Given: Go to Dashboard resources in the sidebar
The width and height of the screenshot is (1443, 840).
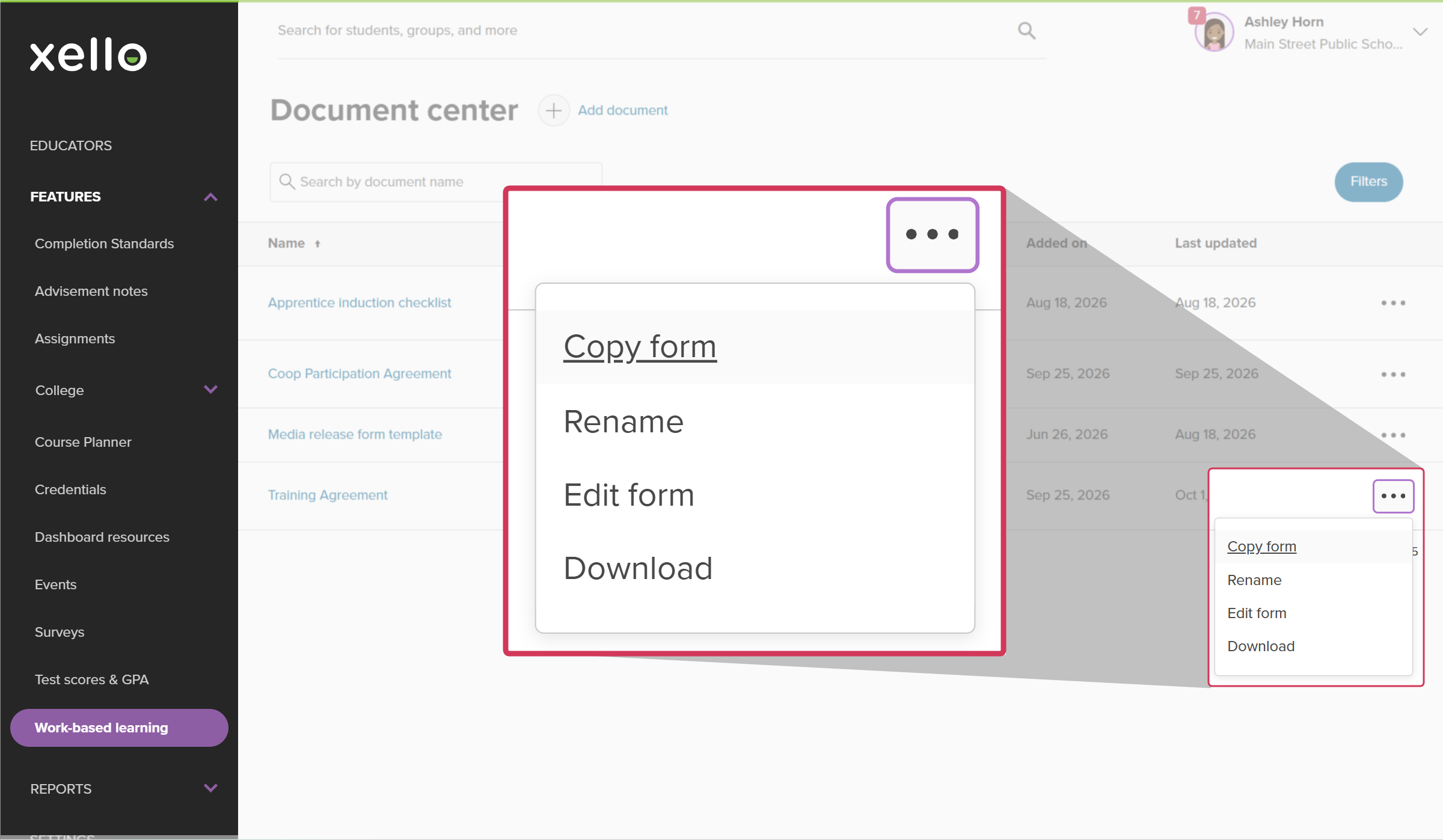Looking at the screenshot, I should tap(102, 537).
